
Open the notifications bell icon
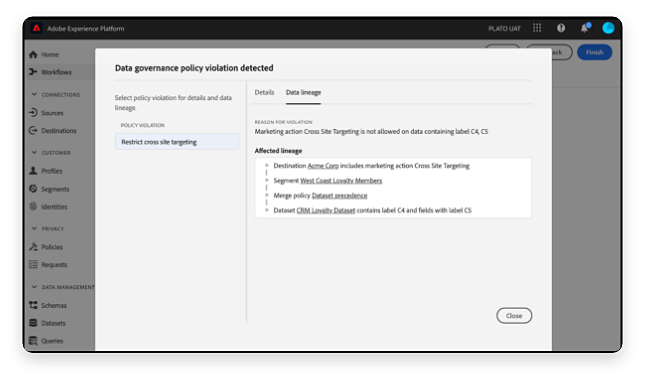pos(585,28)
